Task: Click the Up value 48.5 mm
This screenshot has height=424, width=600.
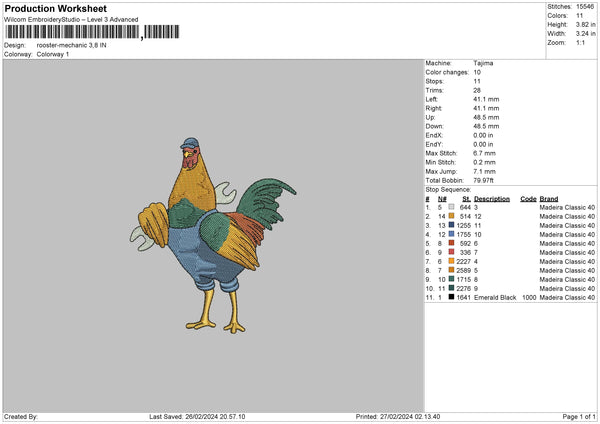Action: (486, 117)
